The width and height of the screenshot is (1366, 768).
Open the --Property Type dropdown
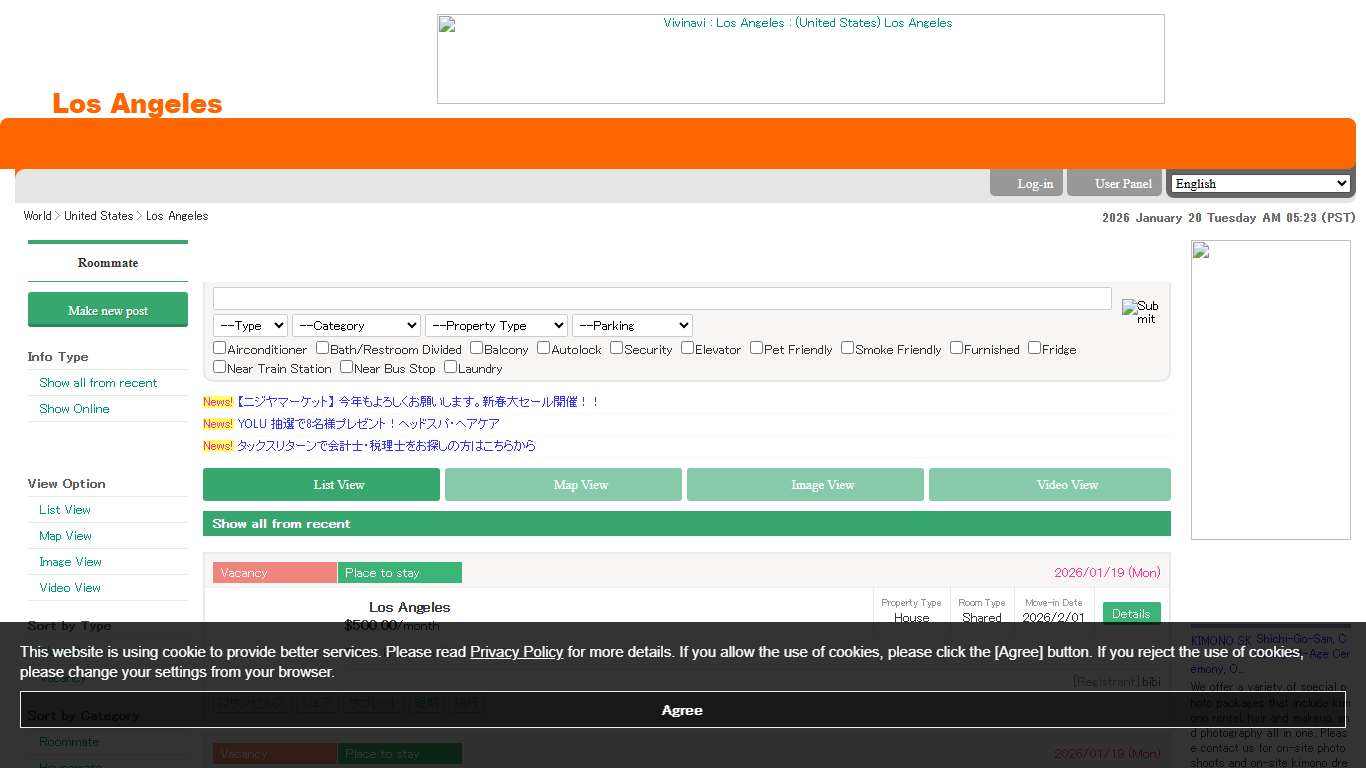tap(496, 325)
